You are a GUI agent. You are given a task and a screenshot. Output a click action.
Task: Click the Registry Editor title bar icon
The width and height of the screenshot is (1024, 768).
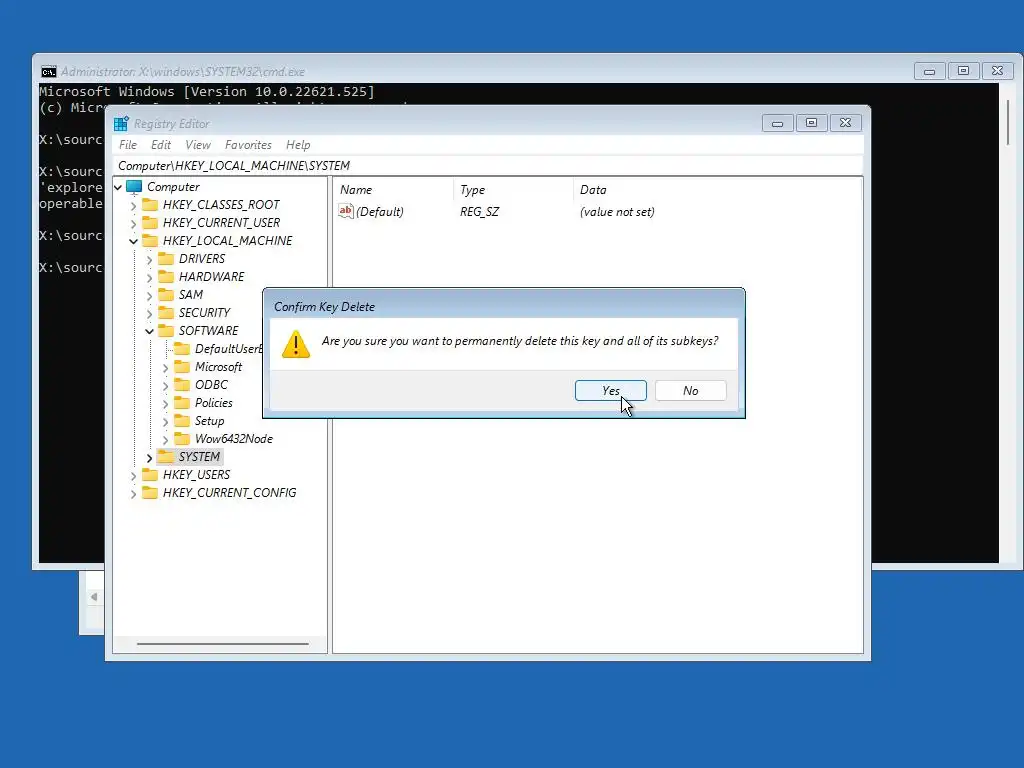coord(121,123)
